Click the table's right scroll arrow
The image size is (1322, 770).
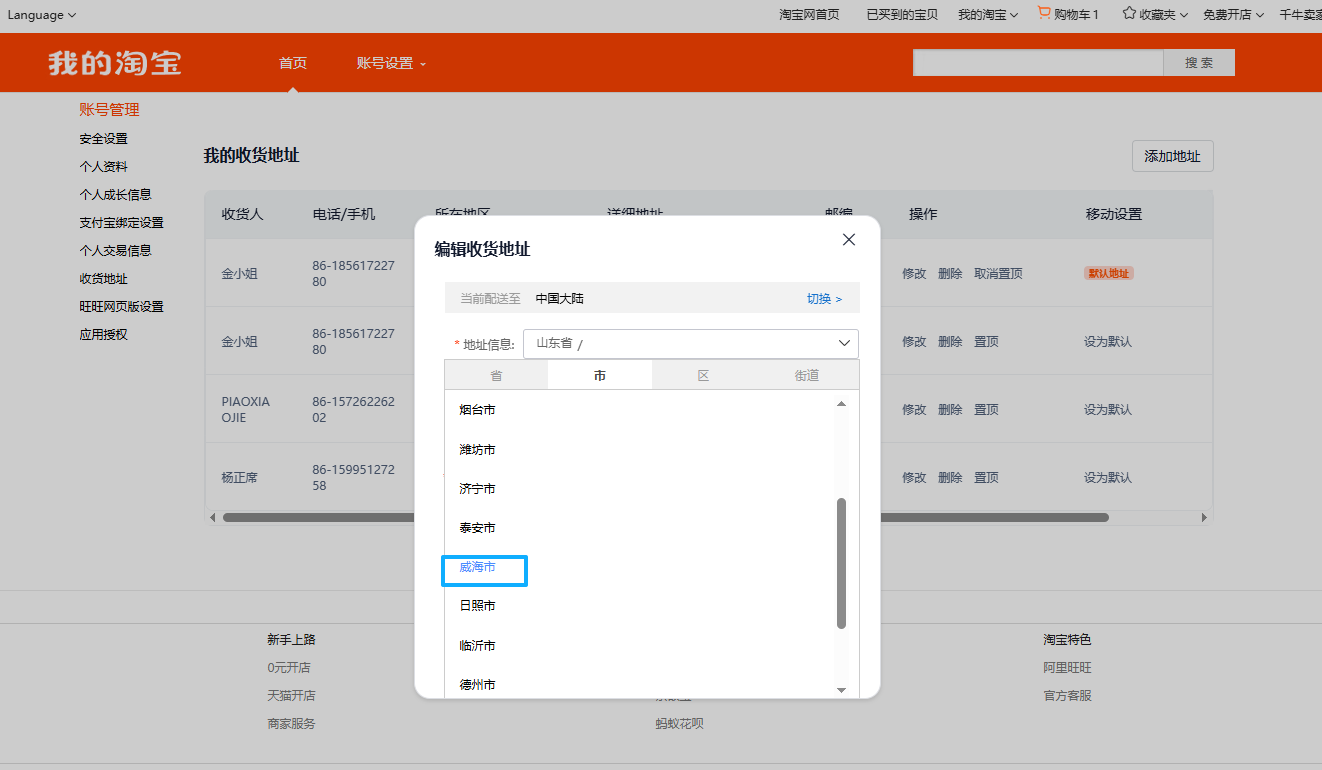[x=1204, y=518]
